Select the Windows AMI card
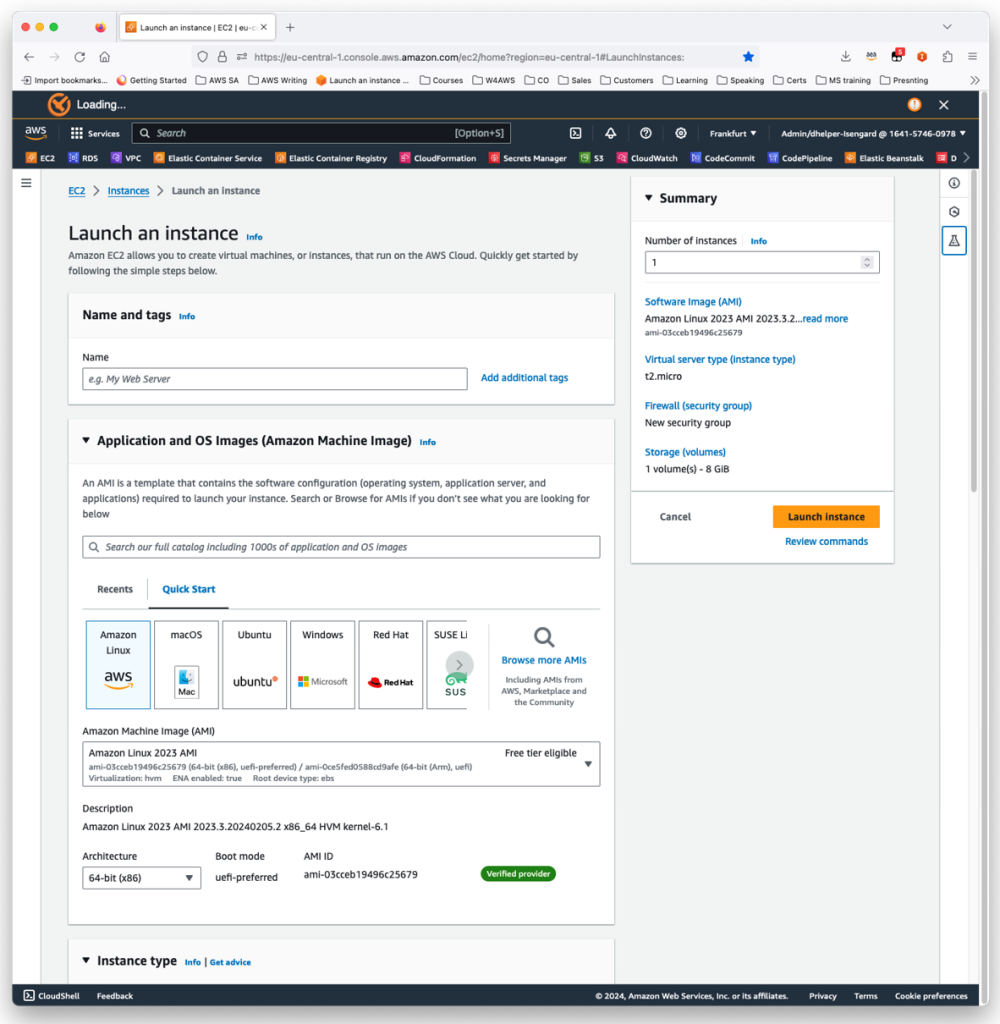1000x1024 pixels. tap(322, 663)
